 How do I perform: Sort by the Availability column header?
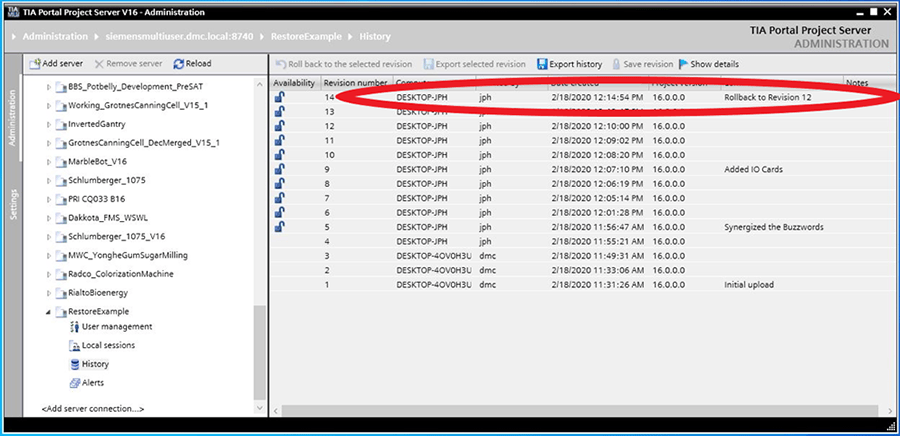[294, 83]
